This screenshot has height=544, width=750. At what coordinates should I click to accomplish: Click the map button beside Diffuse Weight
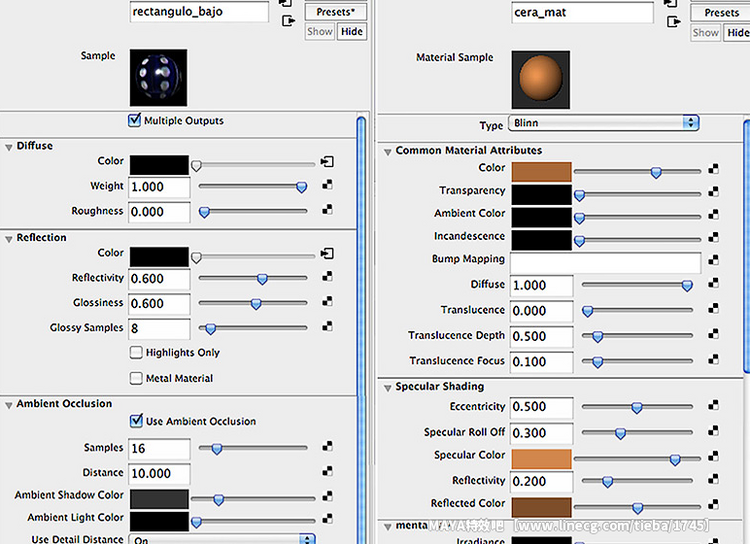(327, 185)
